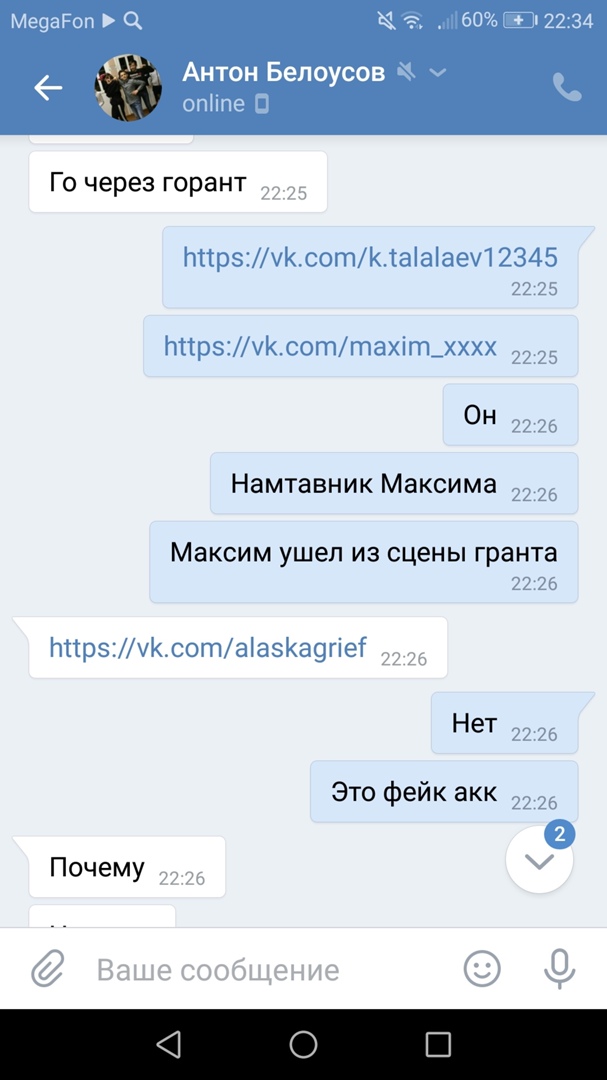Screen dimensions: 607x1080
Task: Tap the search icon in status bar
Action: 133,21
